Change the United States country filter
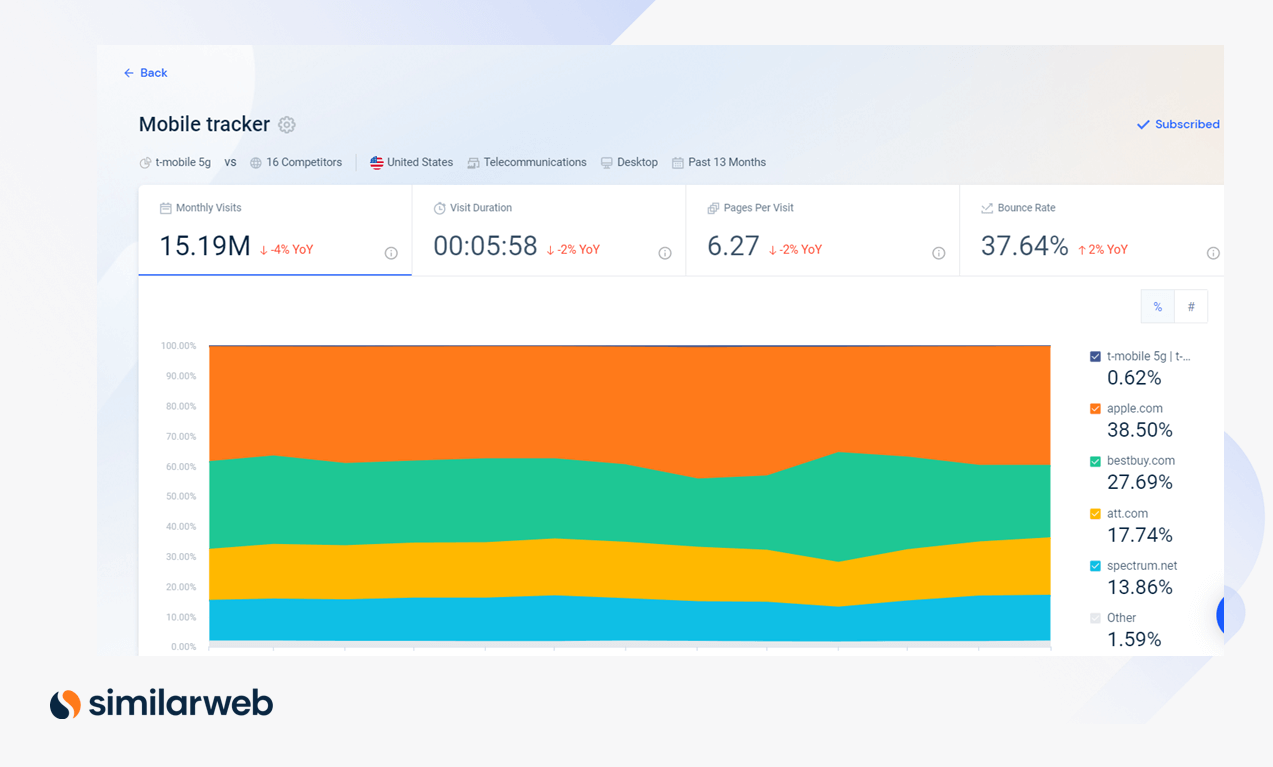The width and height of the screenshot is (1273, 767). (x=411, y=162)
